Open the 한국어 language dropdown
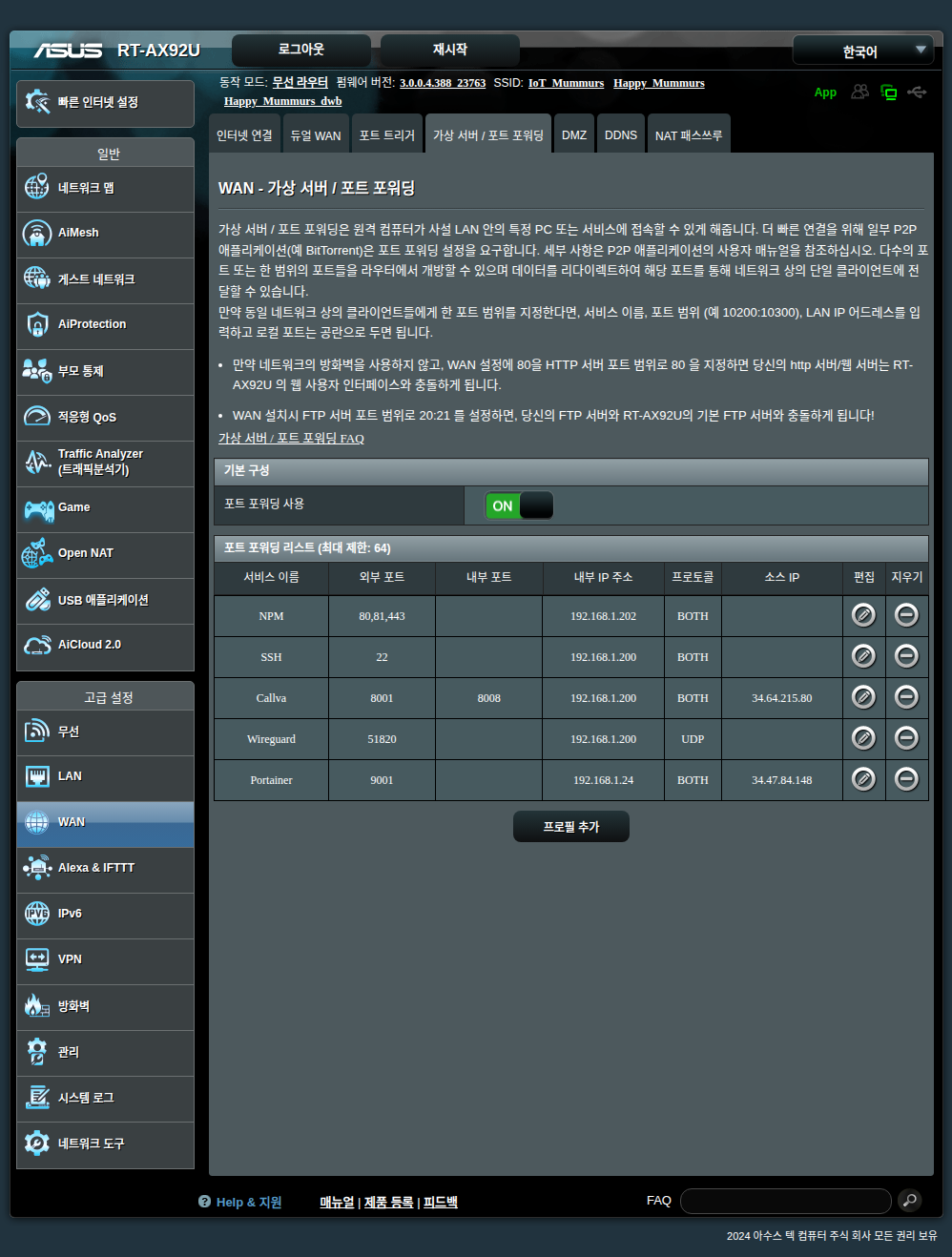 click(x=862, y=52)
